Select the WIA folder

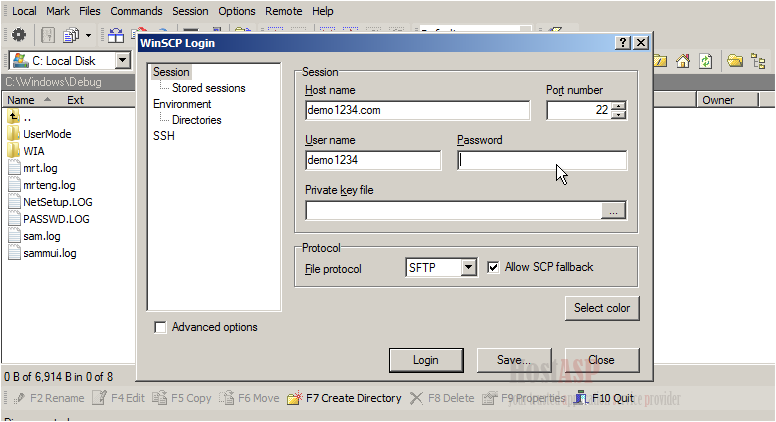point(27,151)
